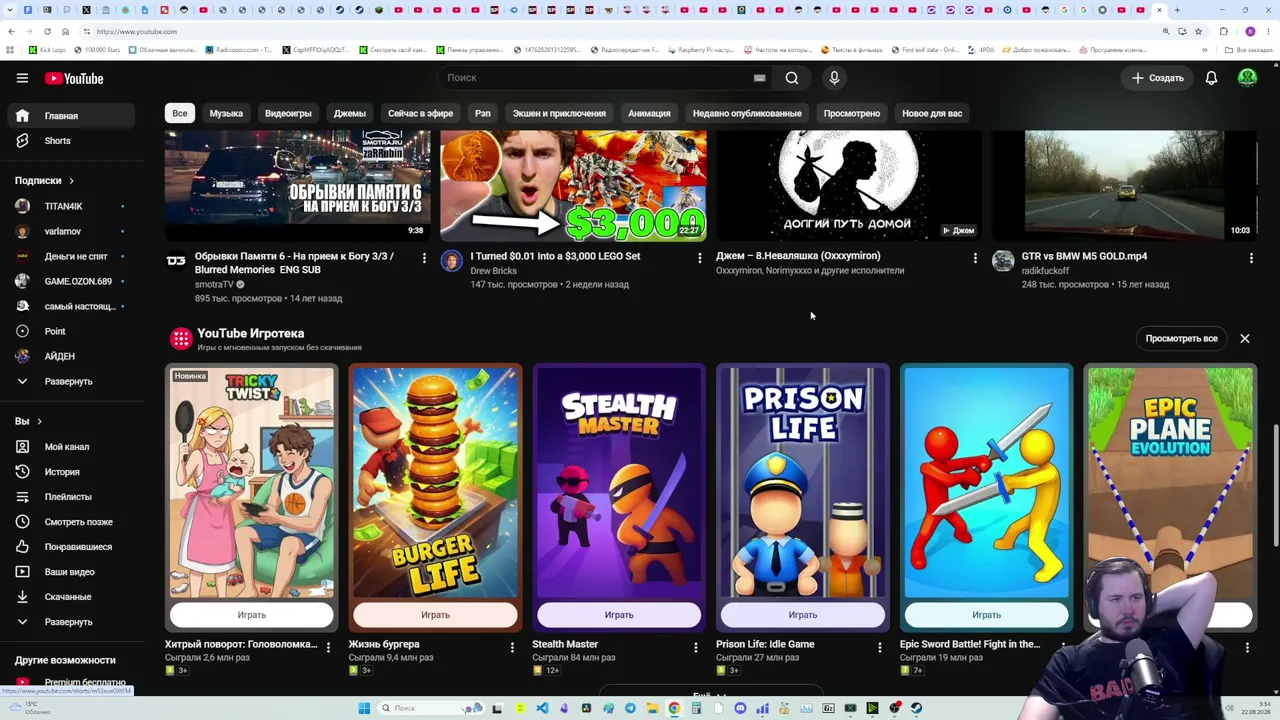Open Telegram from the taskbar
This screenshot has width=1280, height=720.
[630, 708]
